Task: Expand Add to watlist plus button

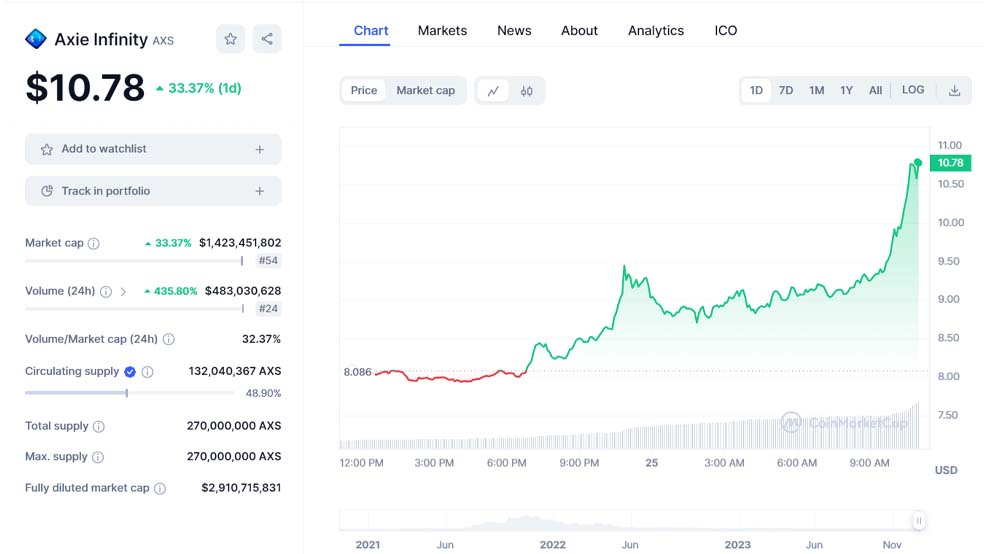Action: click(x=260, y=149)
